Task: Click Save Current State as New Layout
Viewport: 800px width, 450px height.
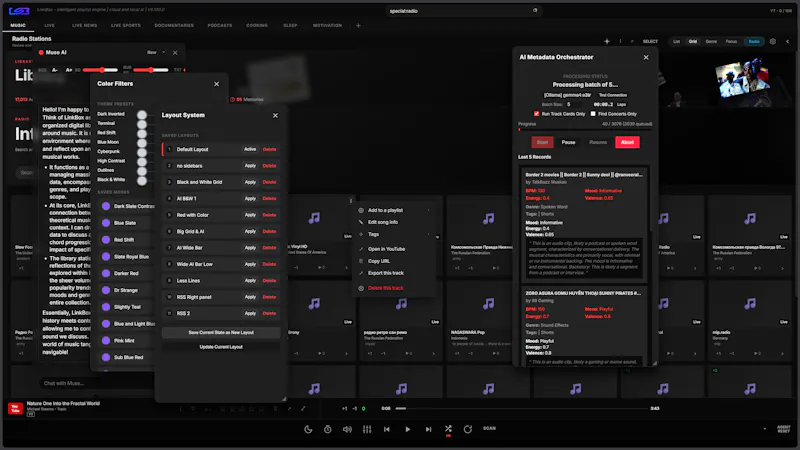Action: 221,333
